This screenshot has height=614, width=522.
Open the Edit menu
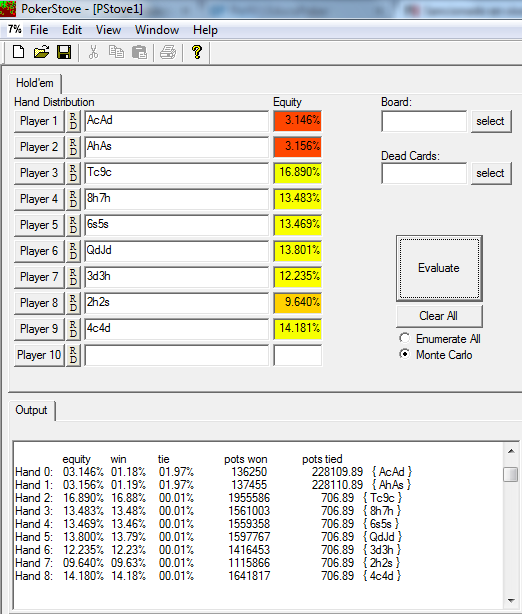[72, 30]
